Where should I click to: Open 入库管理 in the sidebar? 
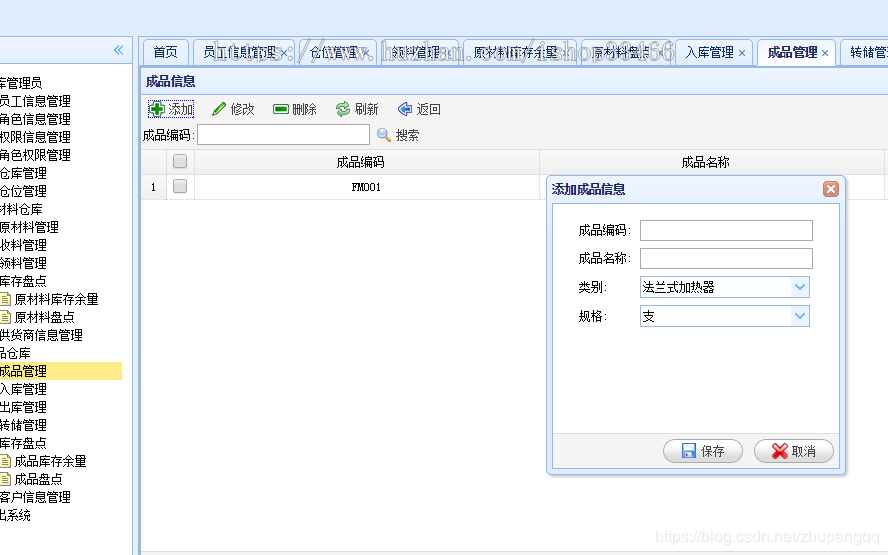click(x=23, y=390)
